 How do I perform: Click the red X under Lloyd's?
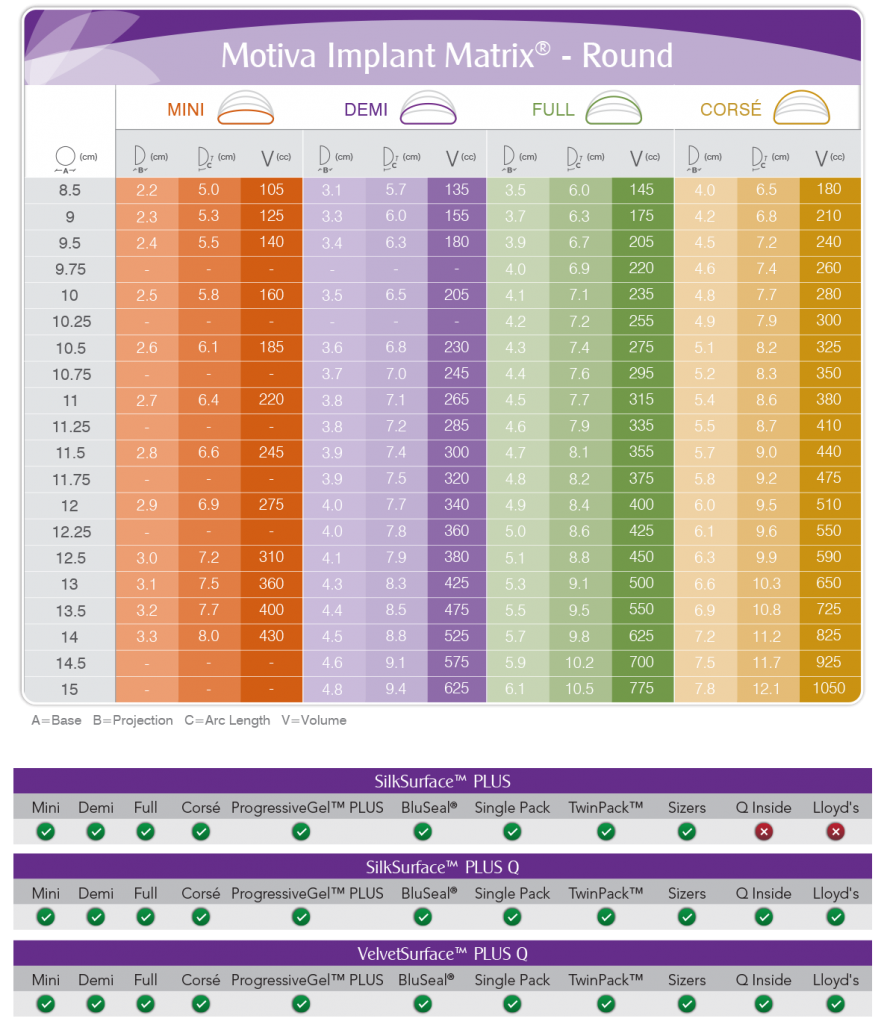(x=835, y=831)
